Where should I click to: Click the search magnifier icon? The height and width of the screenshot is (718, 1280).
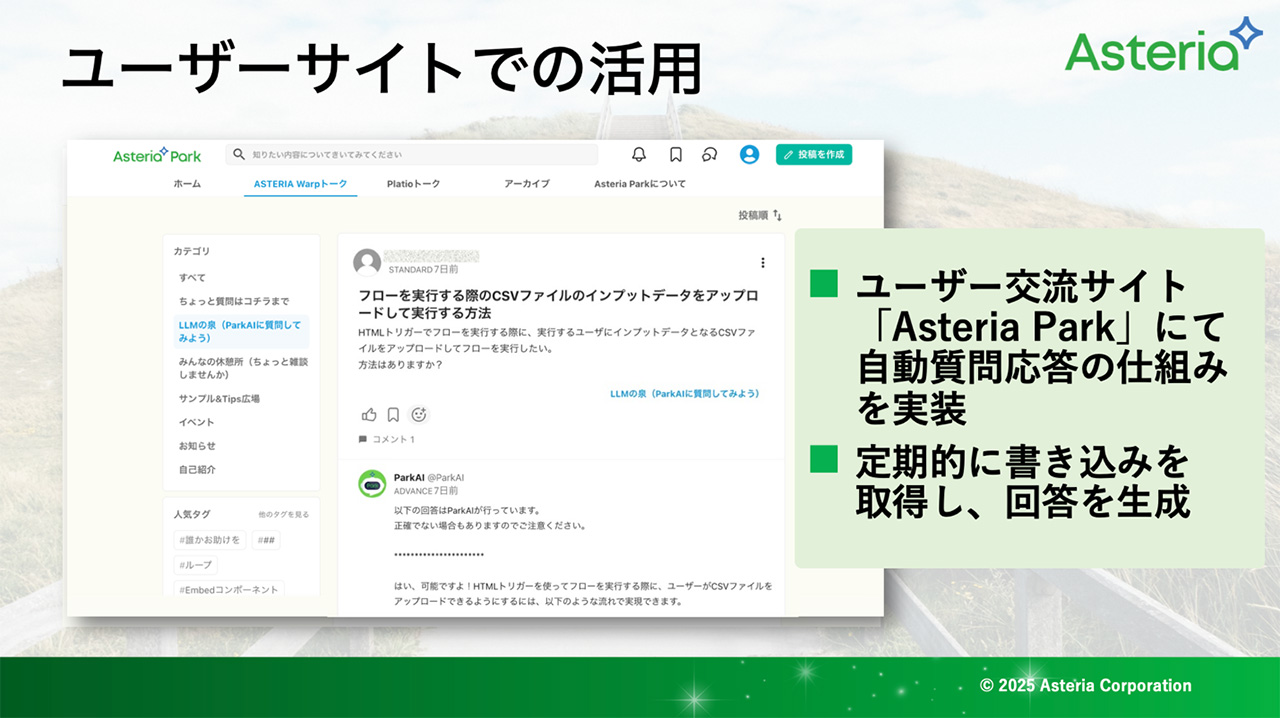pos(239,155)
